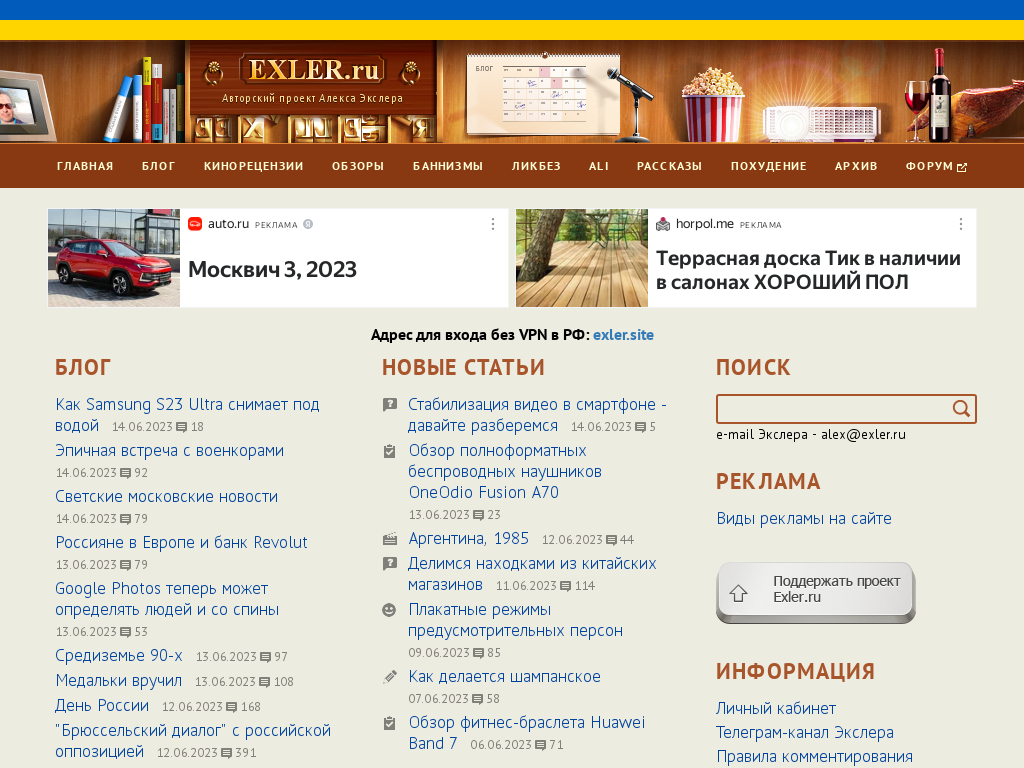Click the microphone image in the header
Viewport: 1024px width, 768px height.
coord(633,104)
